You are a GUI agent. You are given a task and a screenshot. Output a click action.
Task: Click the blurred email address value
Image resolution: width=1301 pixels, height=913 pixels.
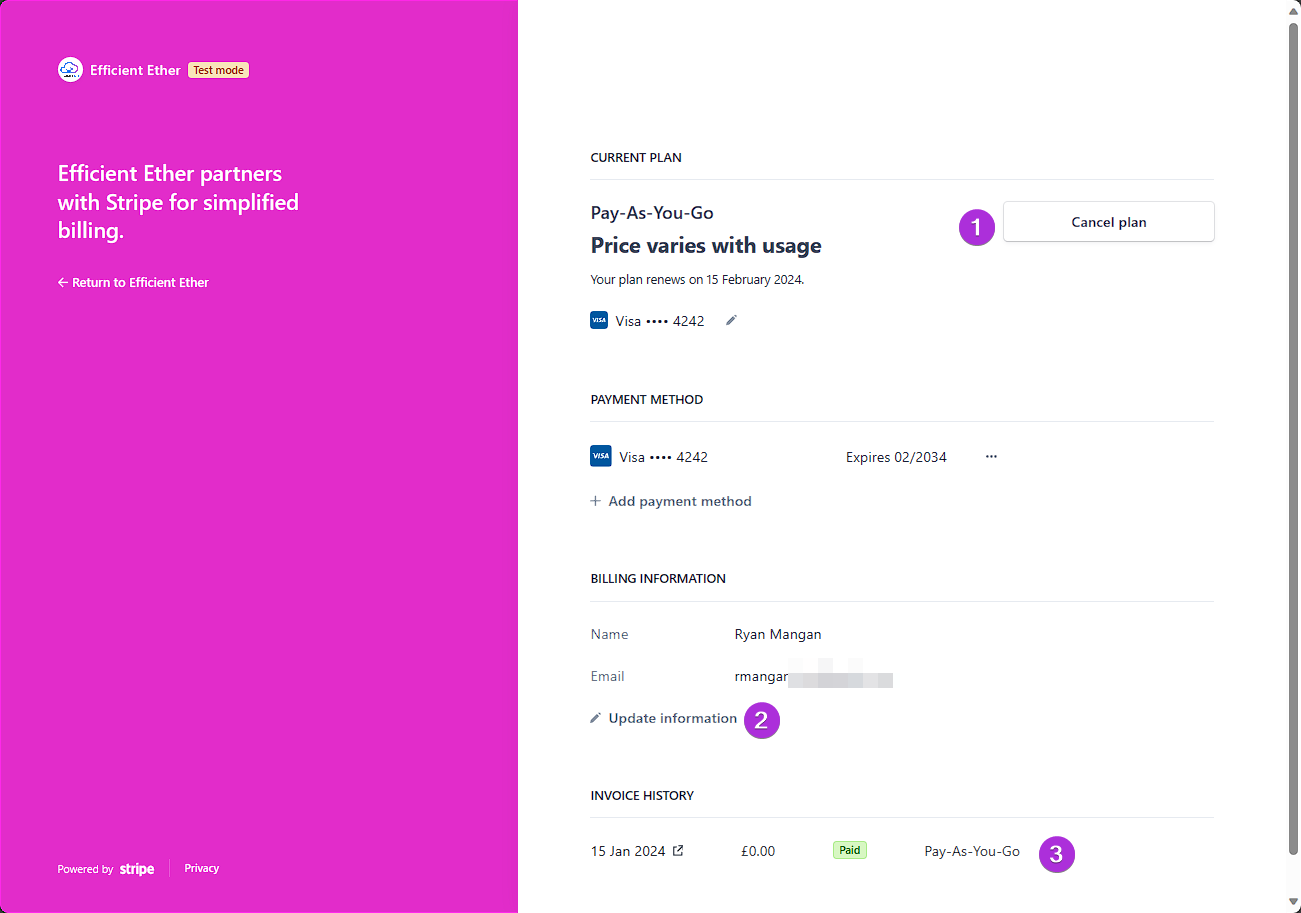click(814, 677)
